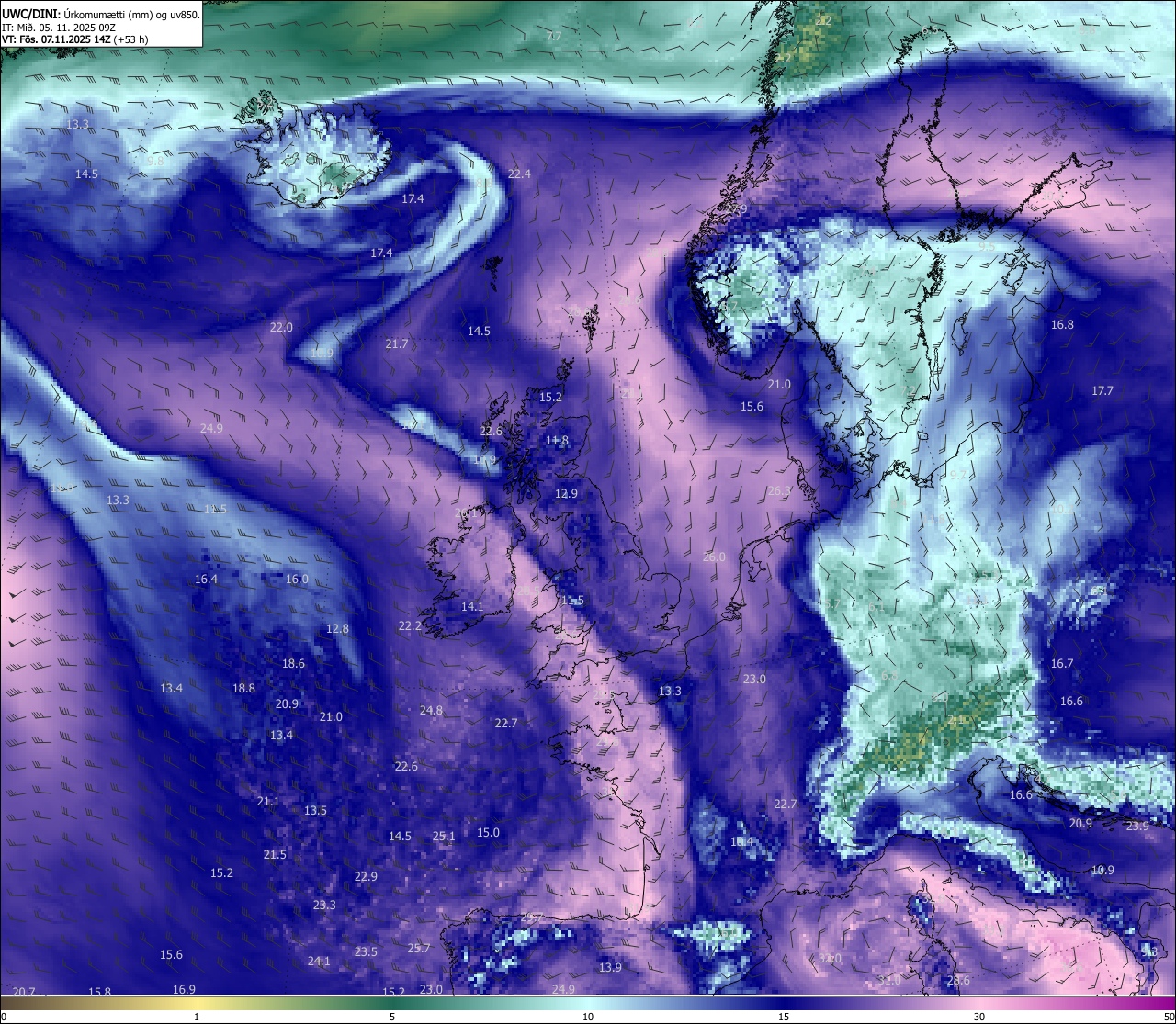Click the 16.8 value on the eastern edge
This screenshot has width=1176, height=1024.
1062,324
